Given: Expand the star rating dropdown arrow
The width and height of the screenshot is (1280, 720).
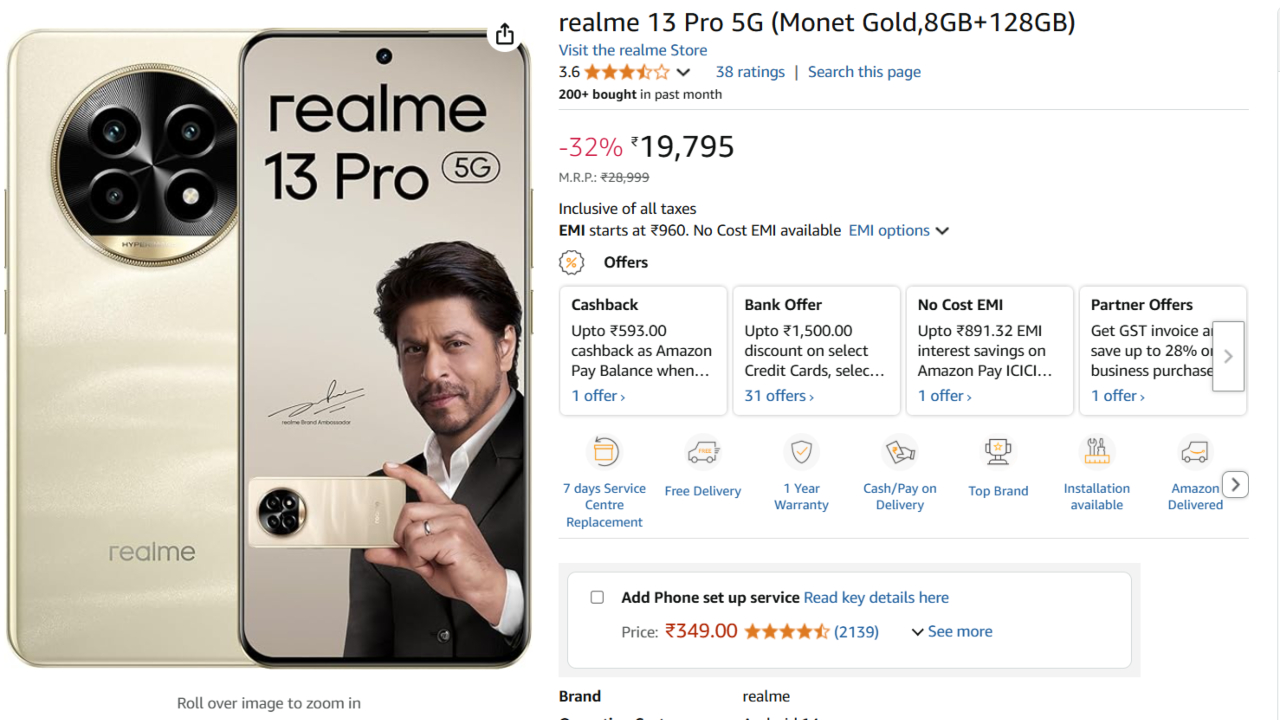Looking at the screenshot, I should (x=683, y=72).
